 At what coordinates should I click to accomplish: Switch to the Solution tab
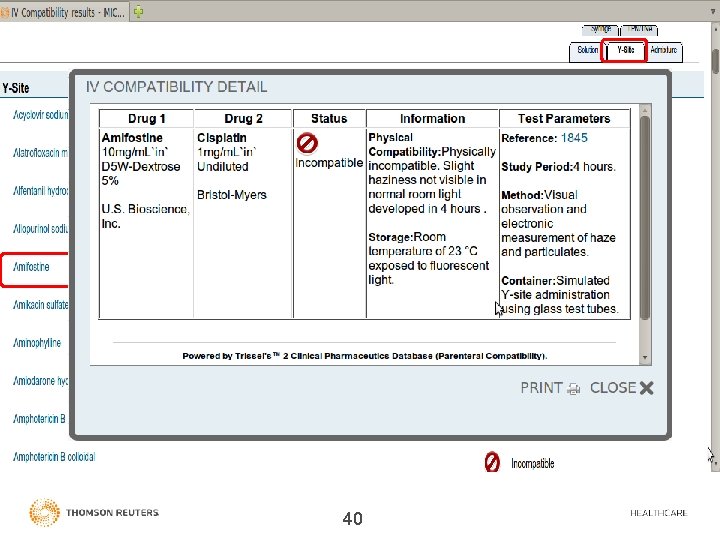tap(587, 50)
